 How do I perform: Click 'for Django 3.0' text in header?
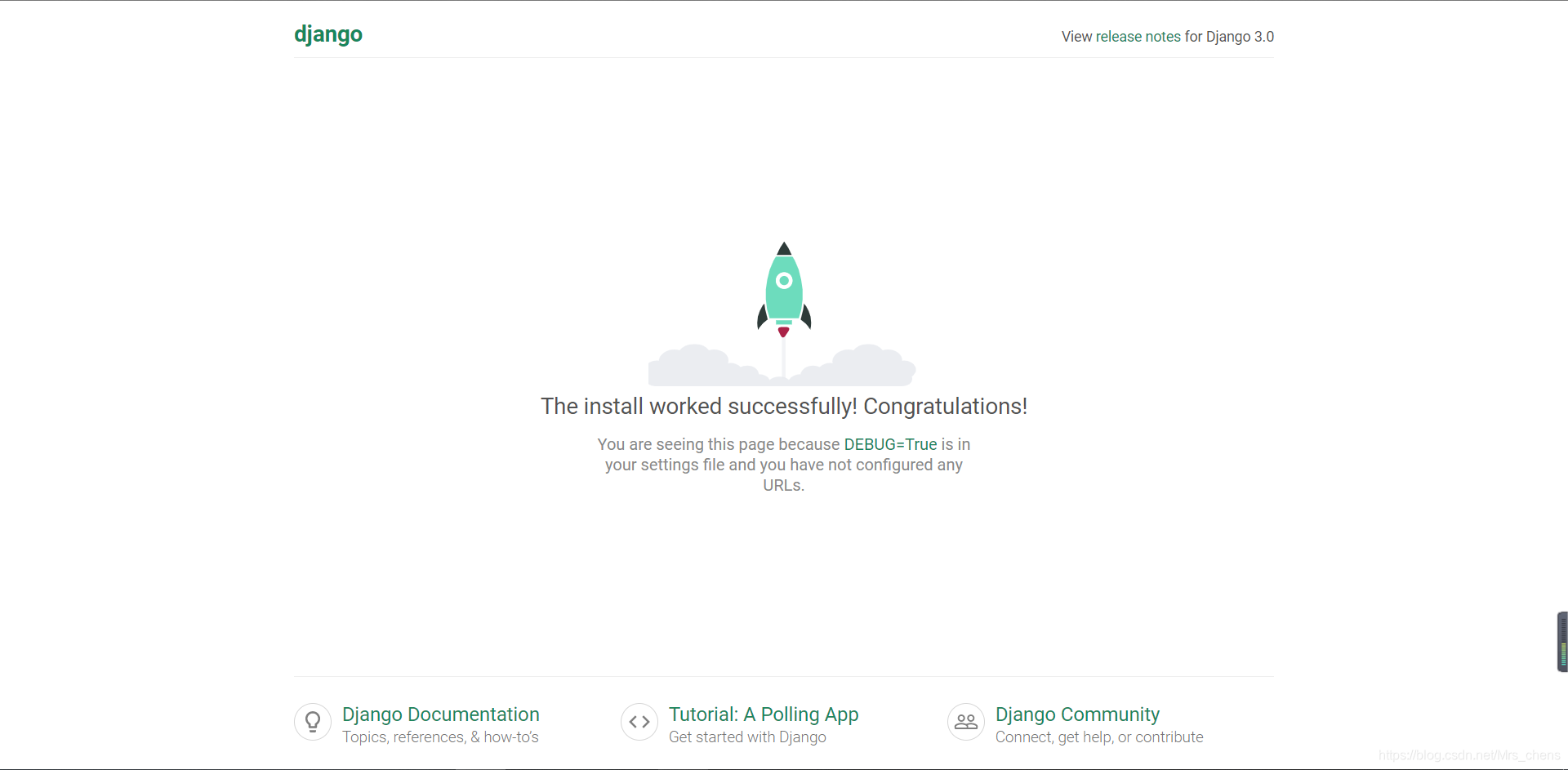pyautogui.click(x=1229, y=37)
